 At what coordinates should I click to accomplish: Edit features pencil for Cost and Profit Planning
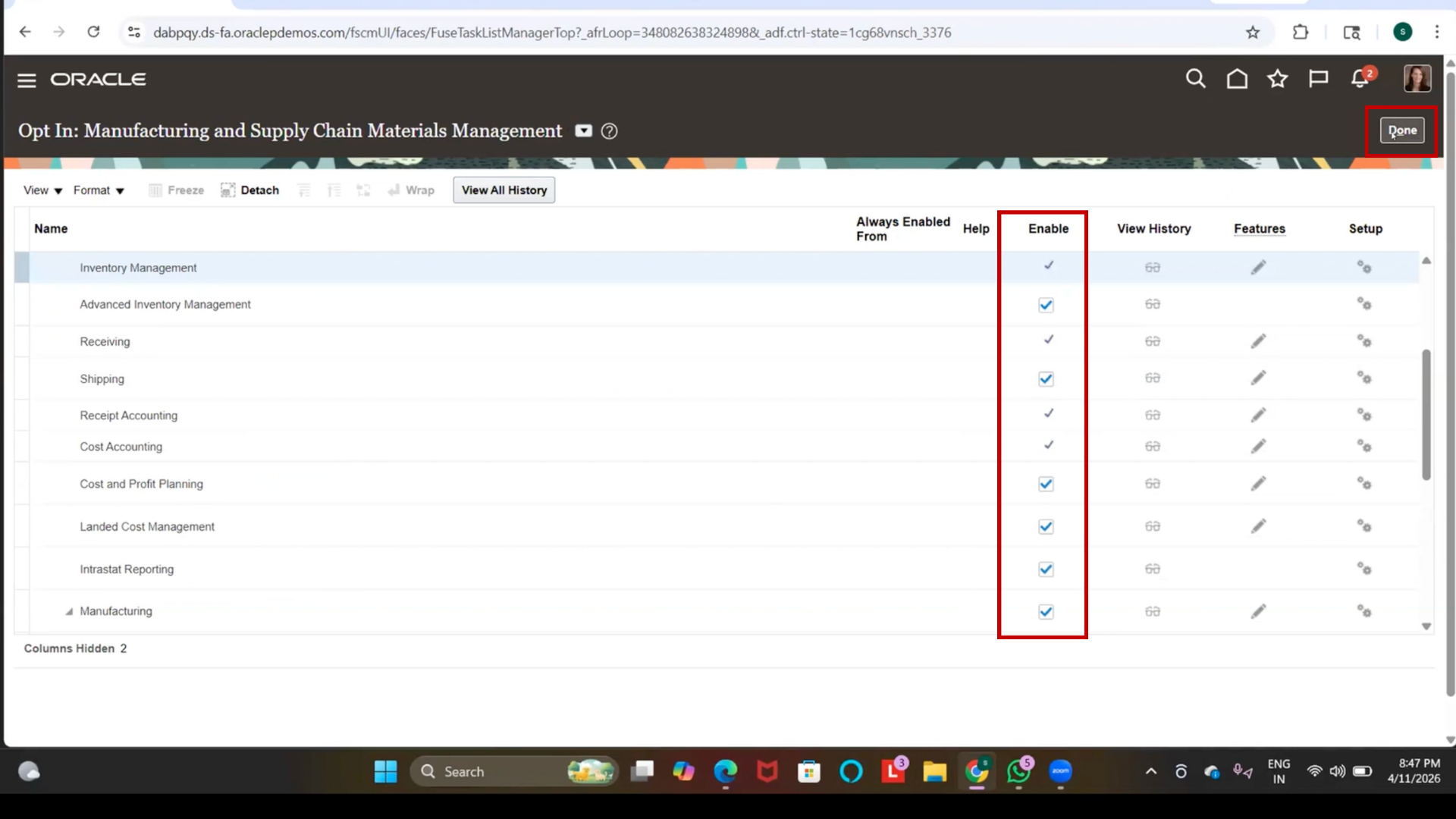[1259, 483]
